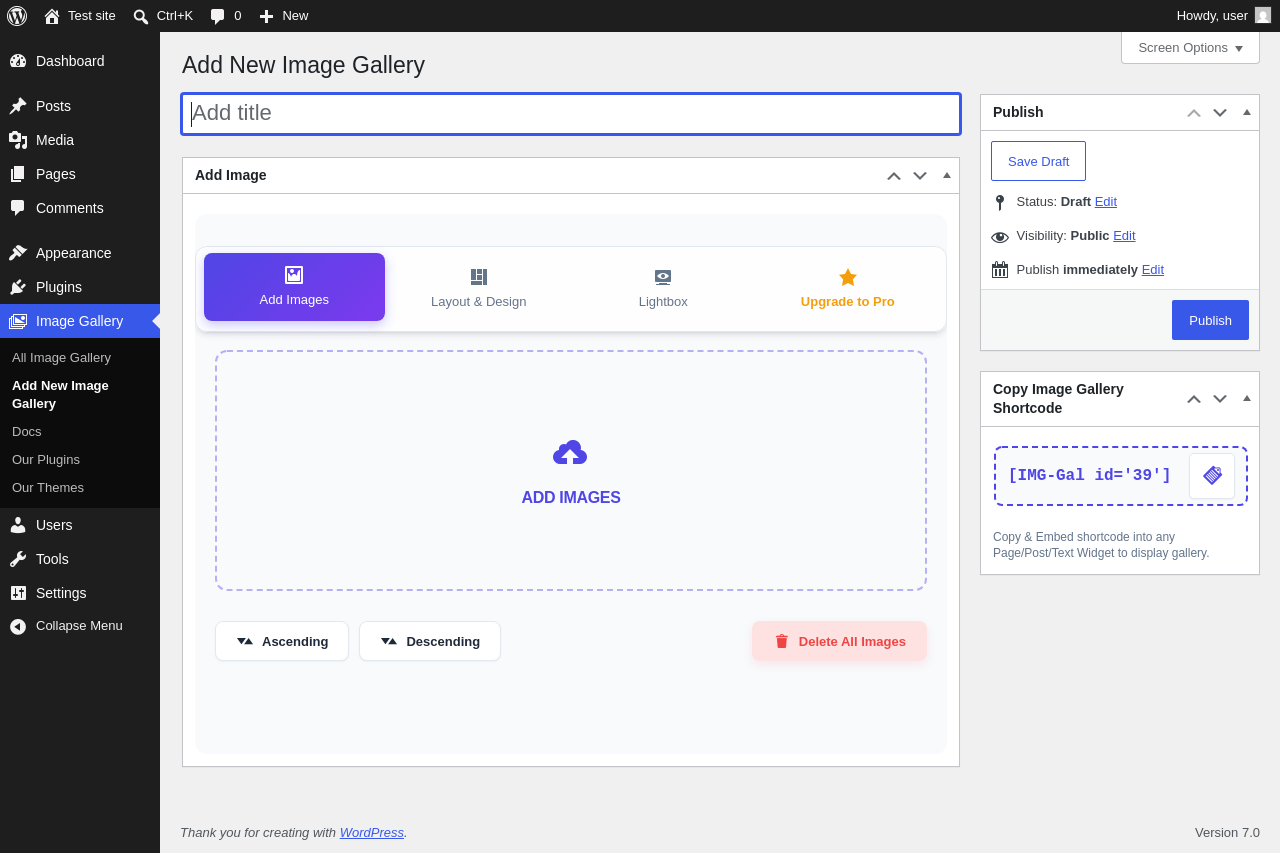Open Our Themes submenu link
Image resolution: width=1280 pixels, height=853 pixels.
tap(48, 488)
